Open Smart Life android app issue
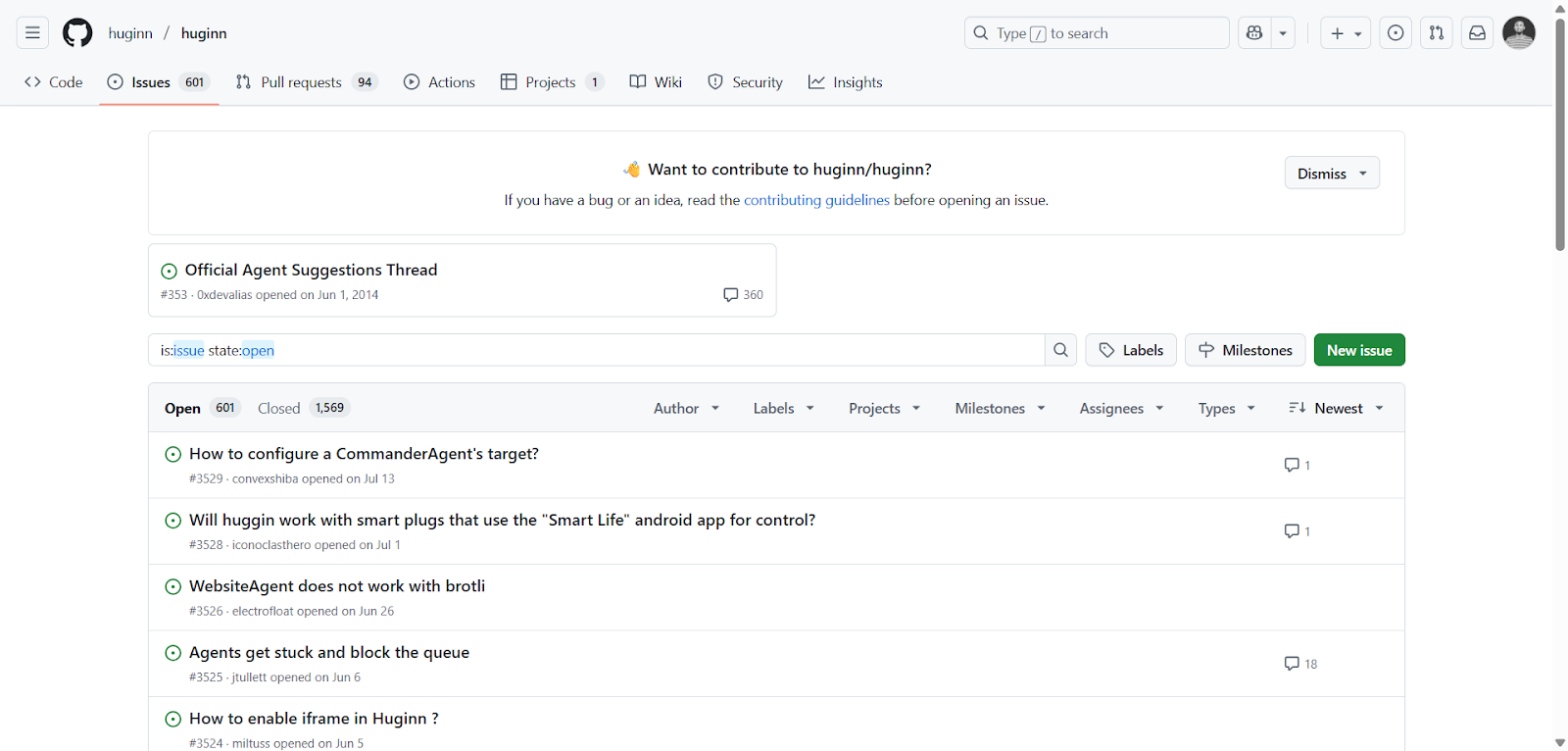Viewport: 1568px width, 751px height. coord(502,520)
